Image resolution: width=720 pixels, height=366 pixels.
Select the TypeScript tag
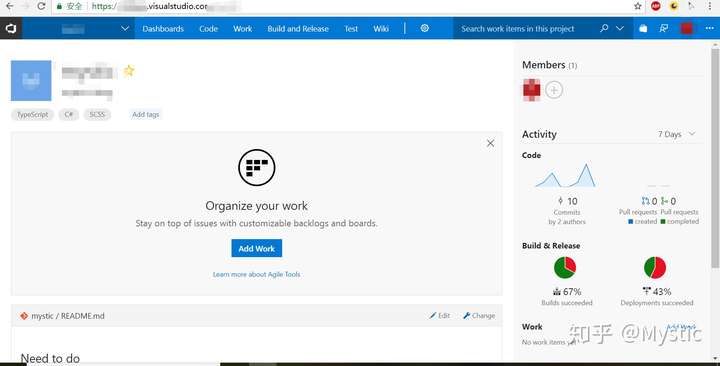[x=33, y=114]
